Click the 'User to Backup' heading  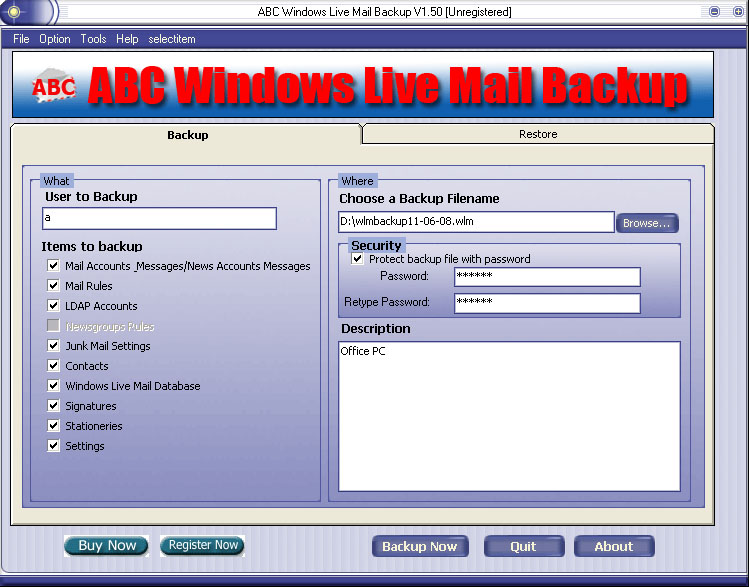(91, 197)
